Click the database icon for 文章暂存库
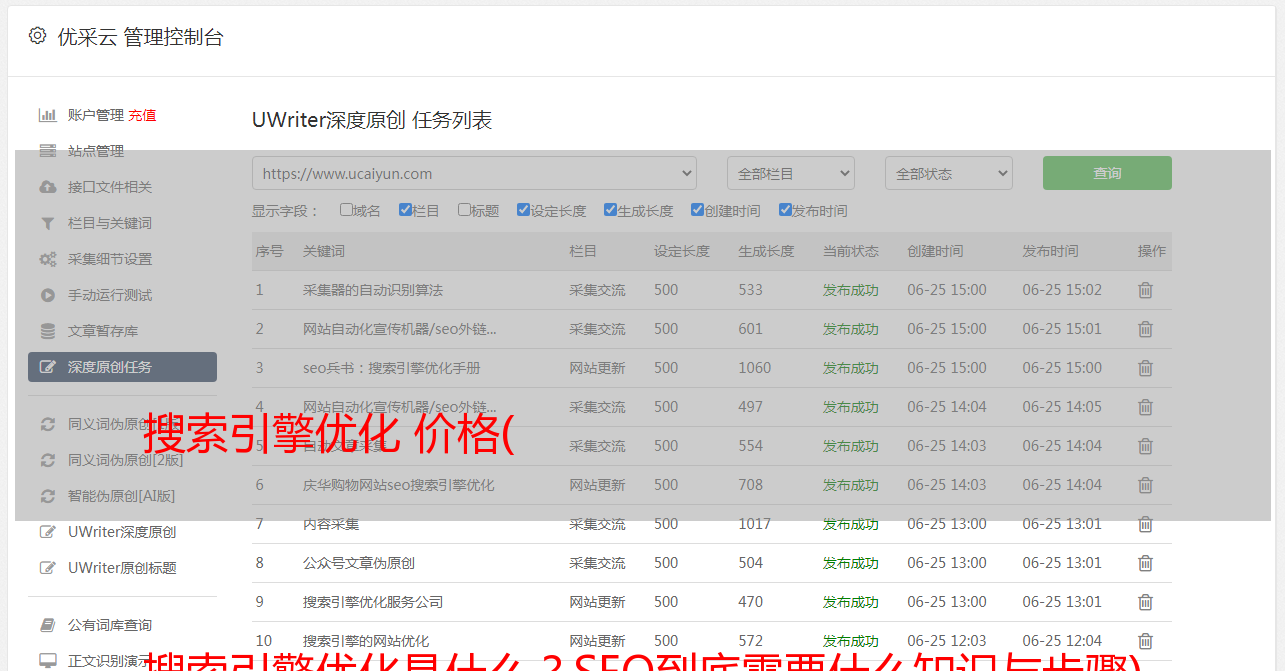 pos(47,331)
